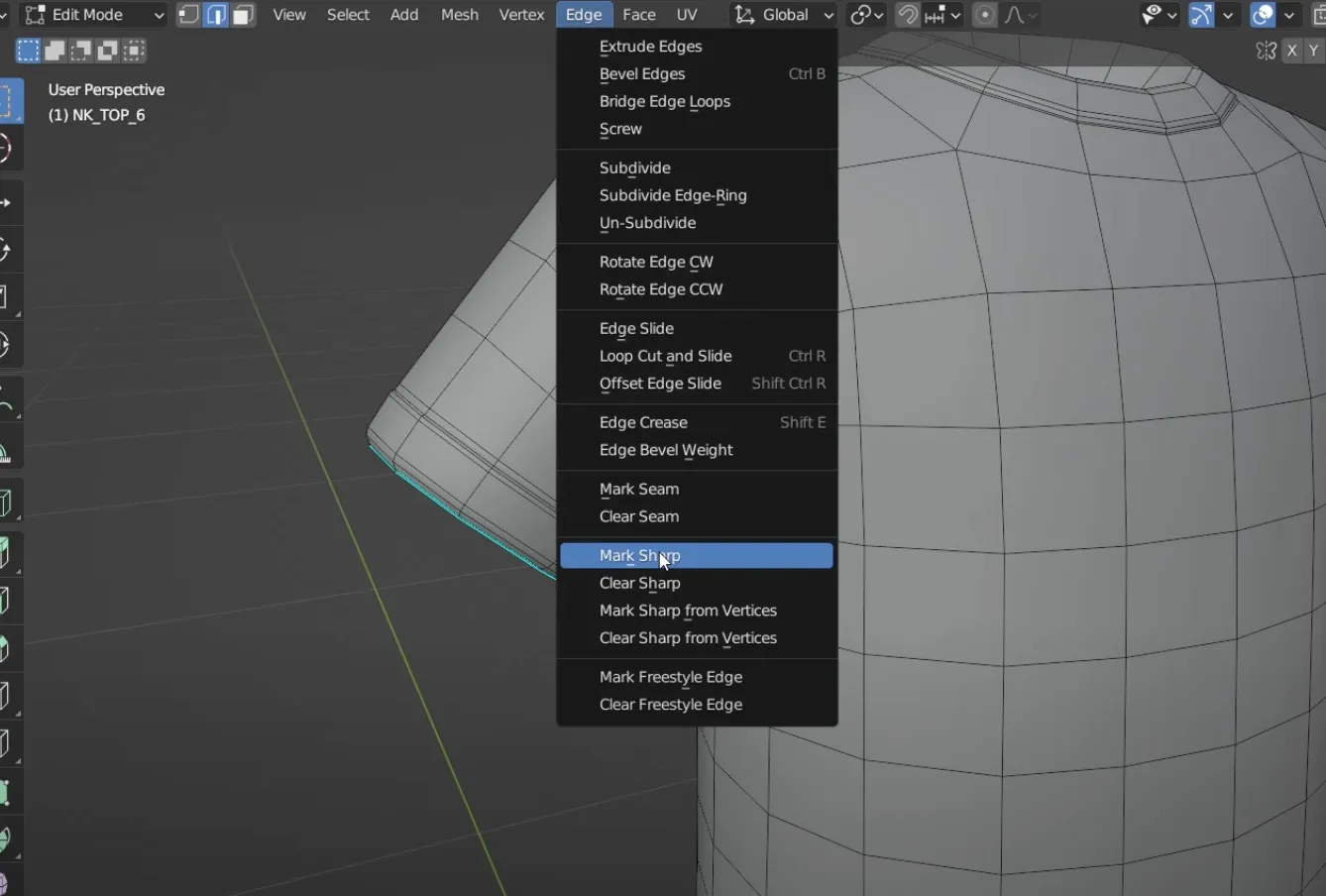
Task: Switch to edge select mode
Action: click(x=216, y=15)
